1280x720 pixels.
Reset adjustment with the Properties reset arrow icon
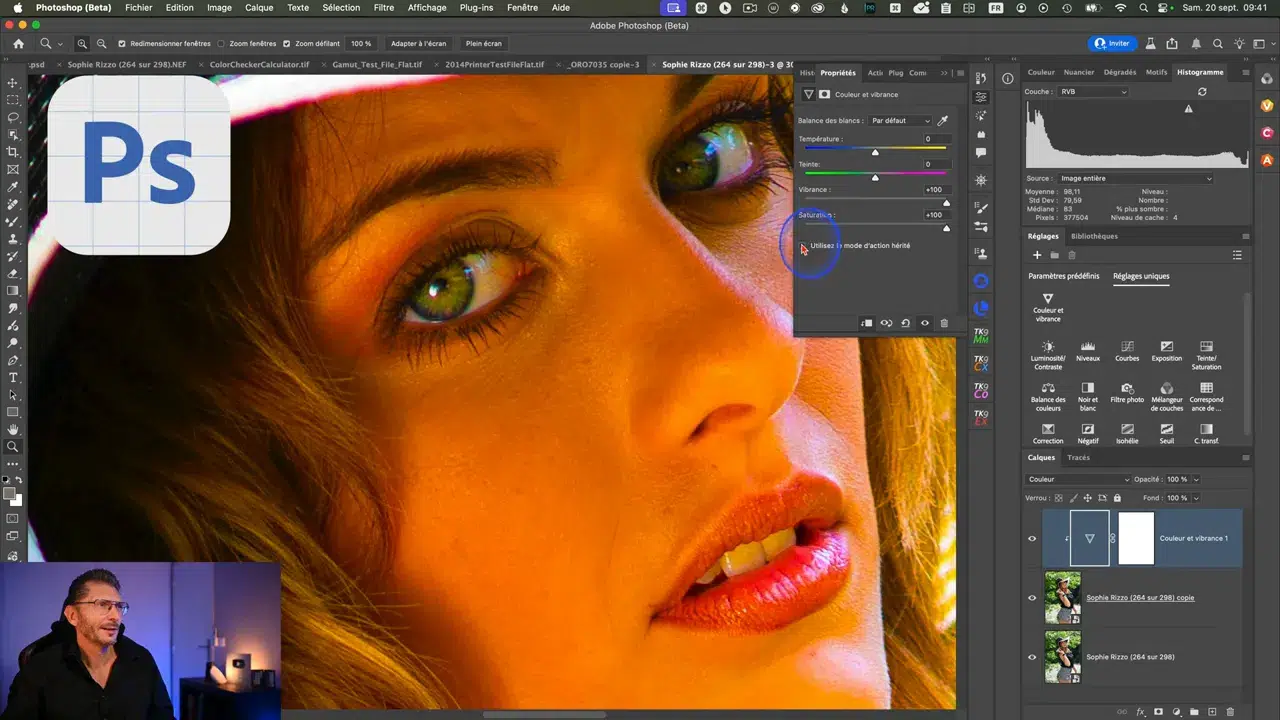(905, 323)
